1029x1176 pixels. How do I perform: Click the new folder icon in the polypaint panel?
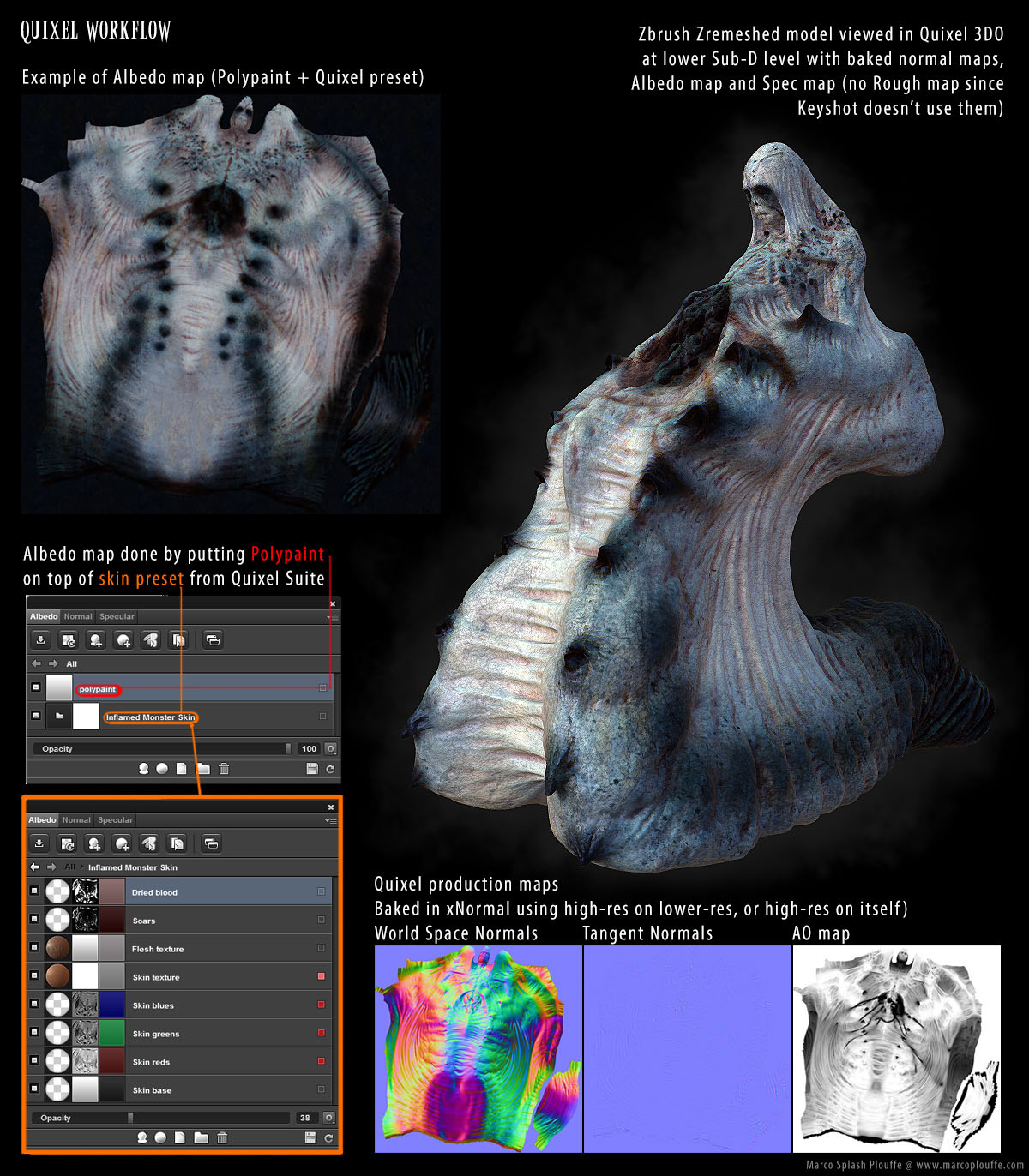(x=202, y=769)
